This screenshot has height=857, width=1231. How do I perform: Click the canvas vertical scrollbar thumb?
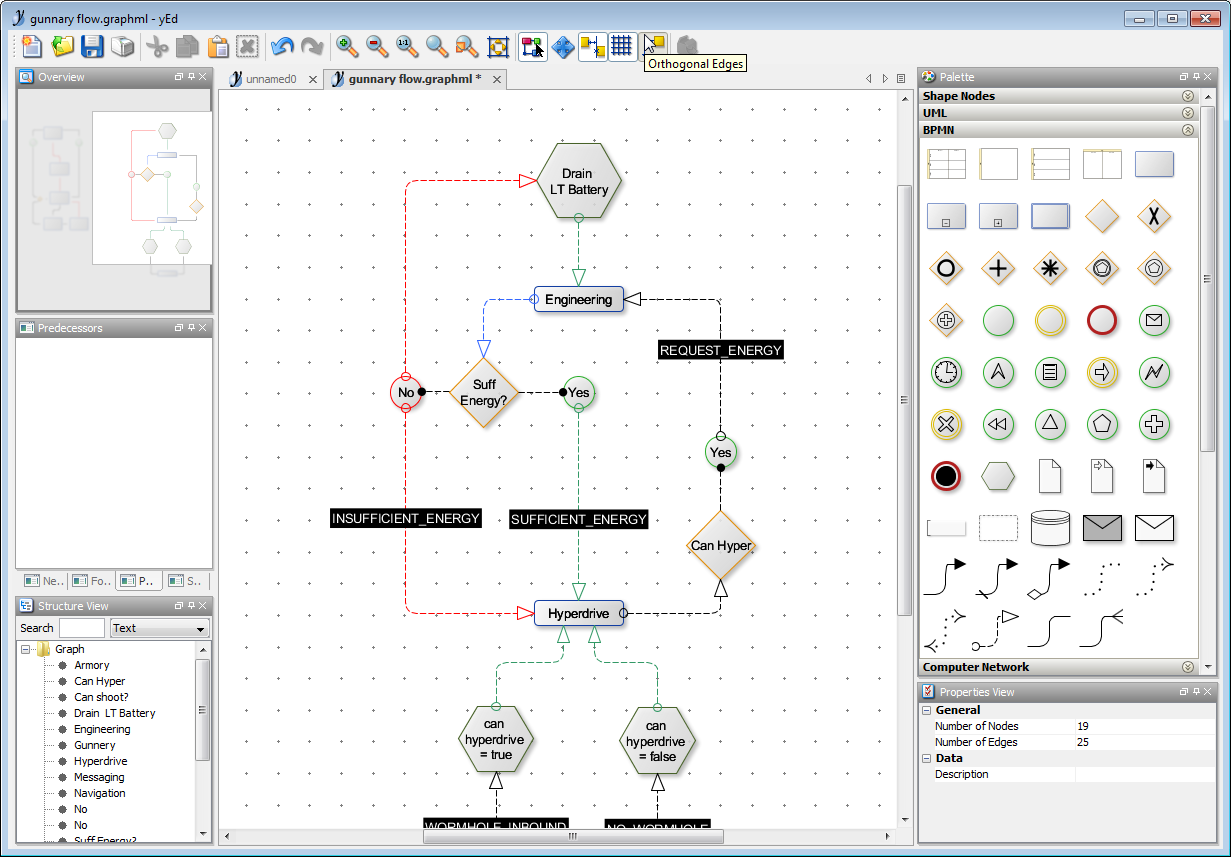[x=904, y=400]
